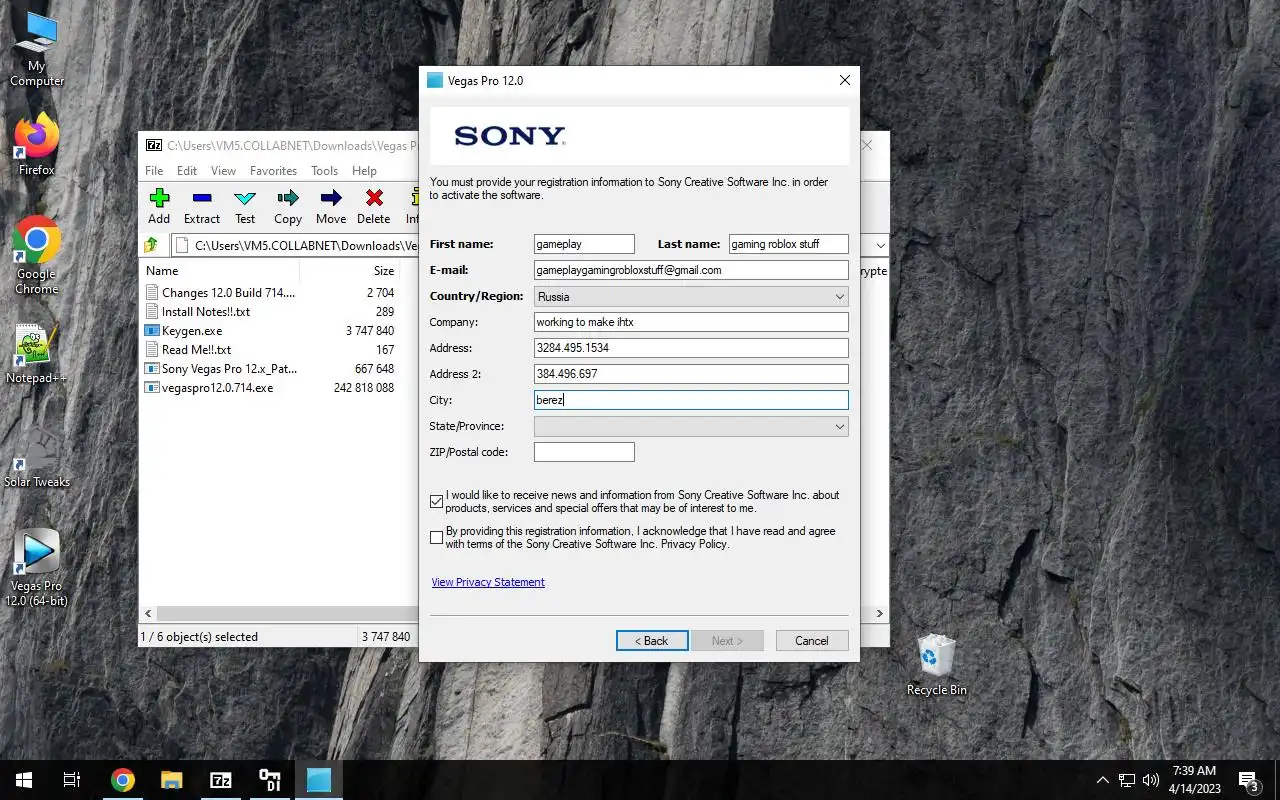Screen dimensions: 1280x800
Task: Click File Explorer icon on the taskbar
Action: pyautogui.click(x=172, y=780)
